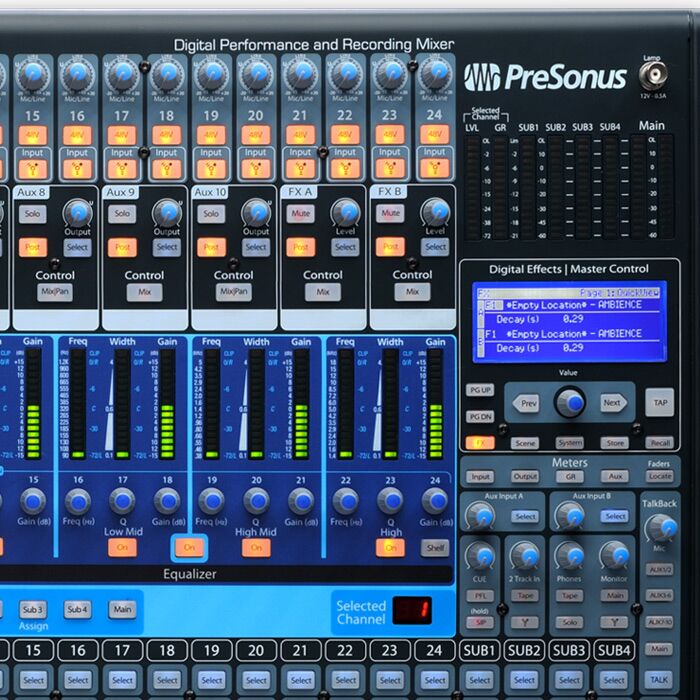Click the PG DN button
The image size is (700, 700).
480,417
